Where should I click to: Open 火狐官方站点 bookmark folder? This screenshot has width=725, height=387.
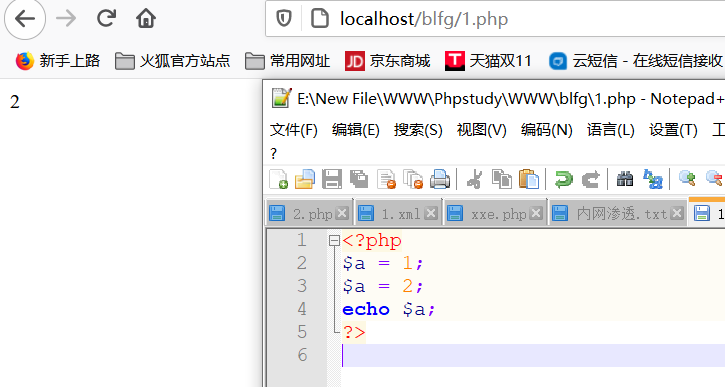172,61
